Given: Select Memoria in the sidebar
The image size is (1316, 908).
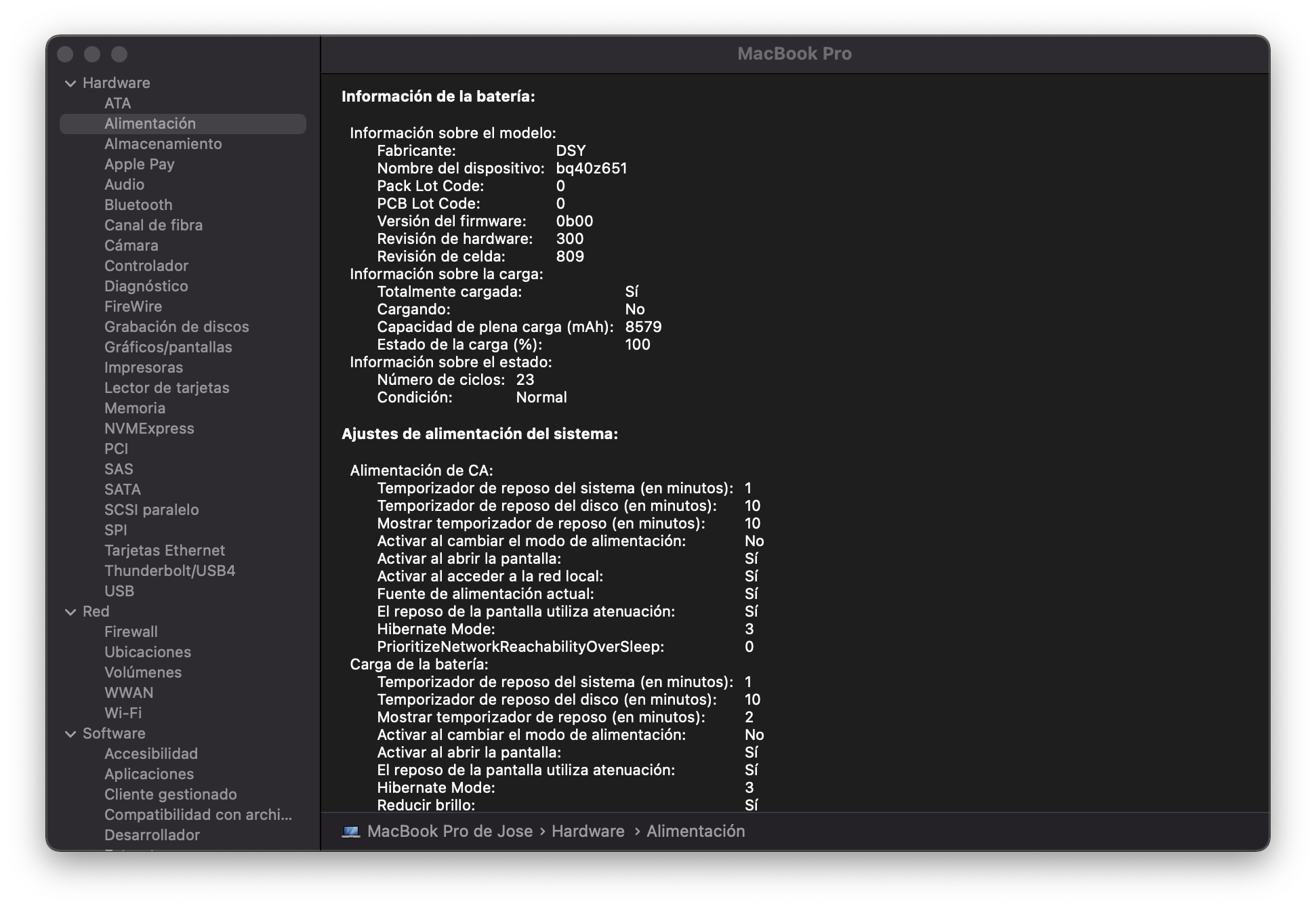Looking at the screenshot, I should [134, 408].
